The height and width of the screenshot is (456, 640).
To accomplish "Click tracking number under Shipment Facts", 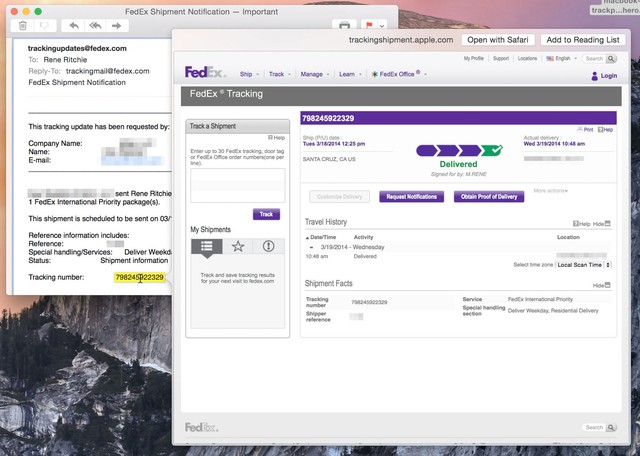I will tap(369, 302).
